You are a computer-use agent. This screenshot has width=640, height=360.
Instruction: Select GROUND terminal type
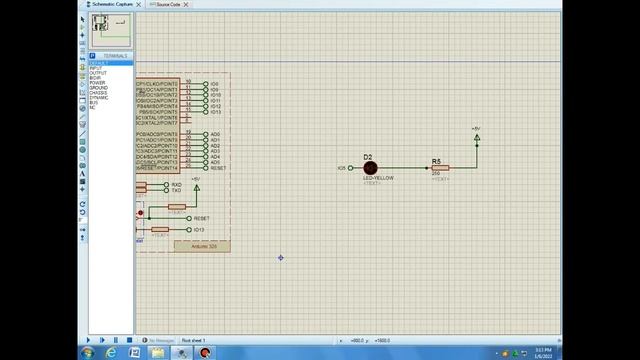[x=98, y=88]
